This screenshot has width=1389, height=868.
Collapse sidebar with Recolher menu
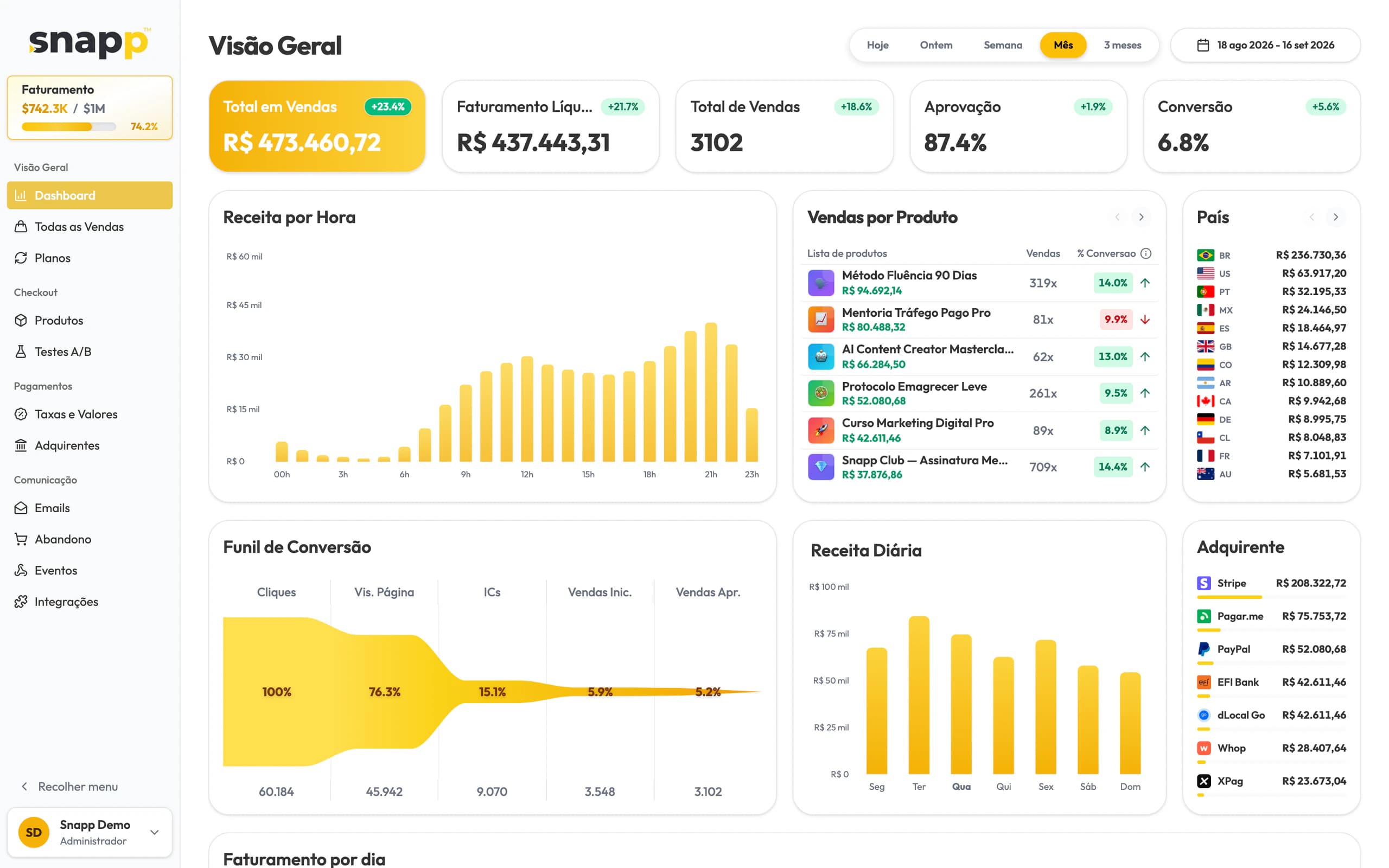click(x=69, y=787)
